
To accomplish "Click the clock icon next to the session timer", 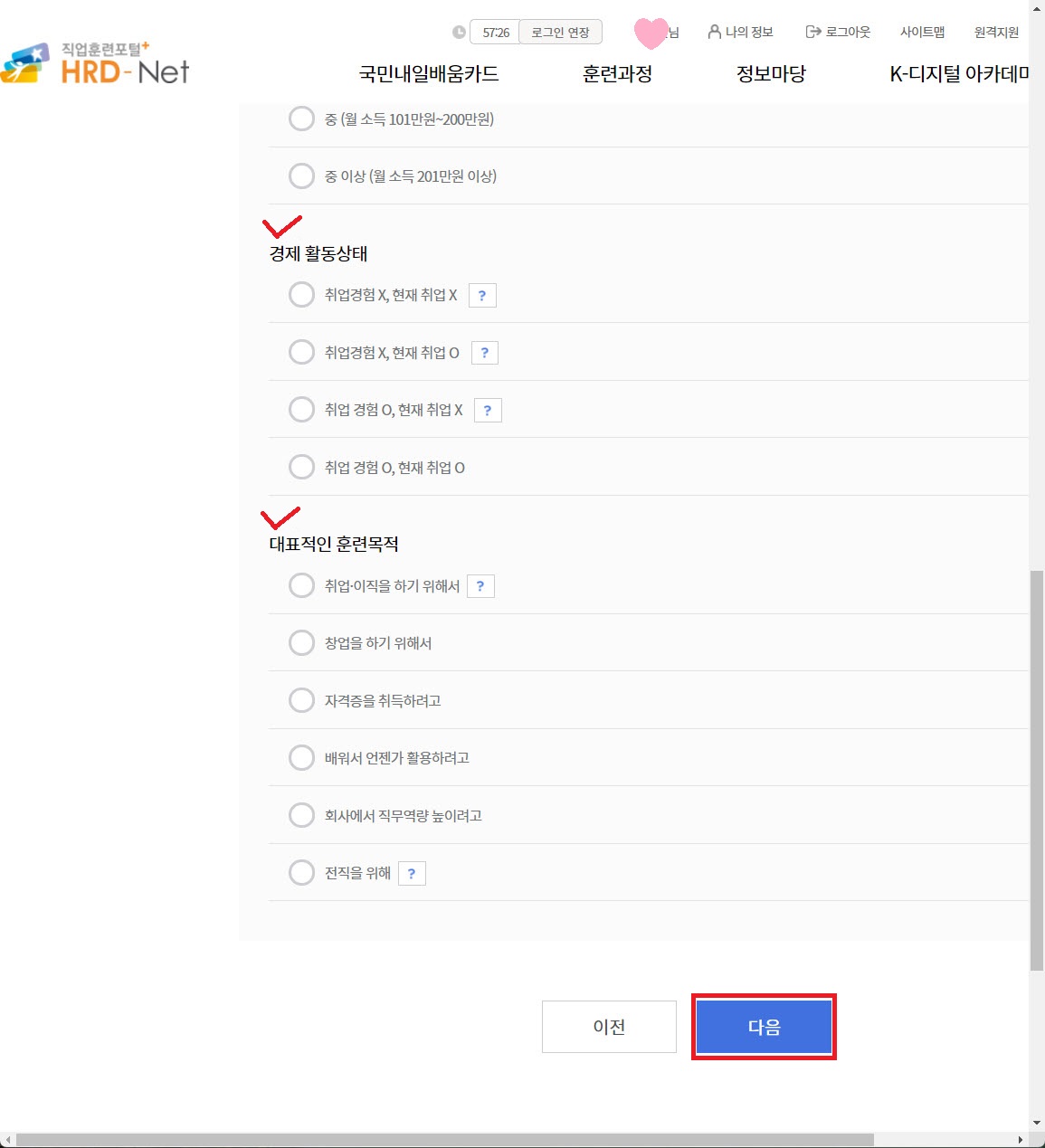I will (x=460, y=33).
